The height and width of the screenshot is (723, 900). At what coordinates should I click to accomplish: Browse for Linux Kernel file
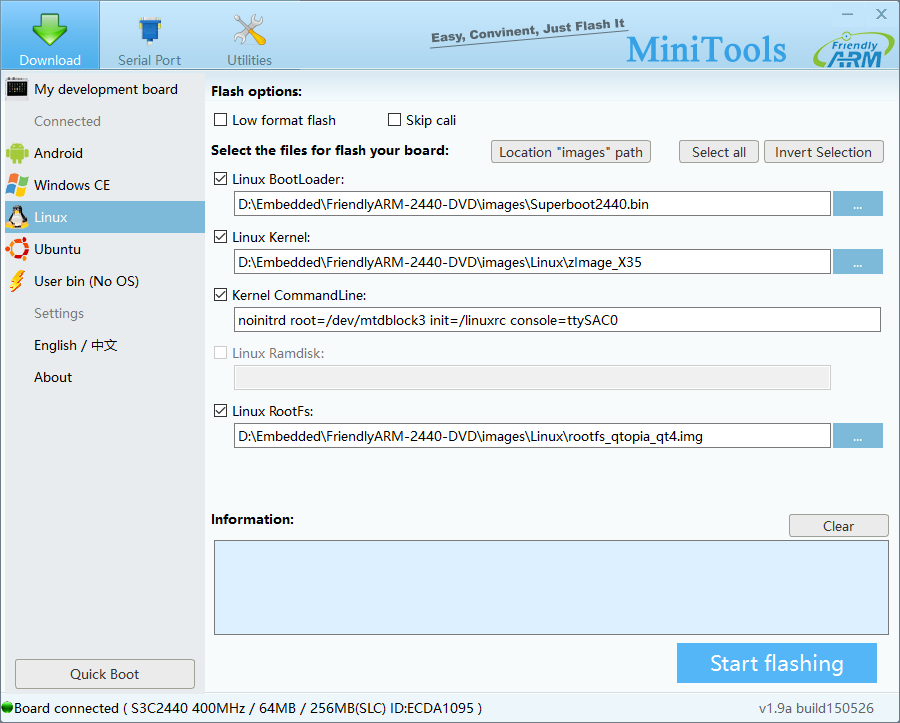click(858, 262)
